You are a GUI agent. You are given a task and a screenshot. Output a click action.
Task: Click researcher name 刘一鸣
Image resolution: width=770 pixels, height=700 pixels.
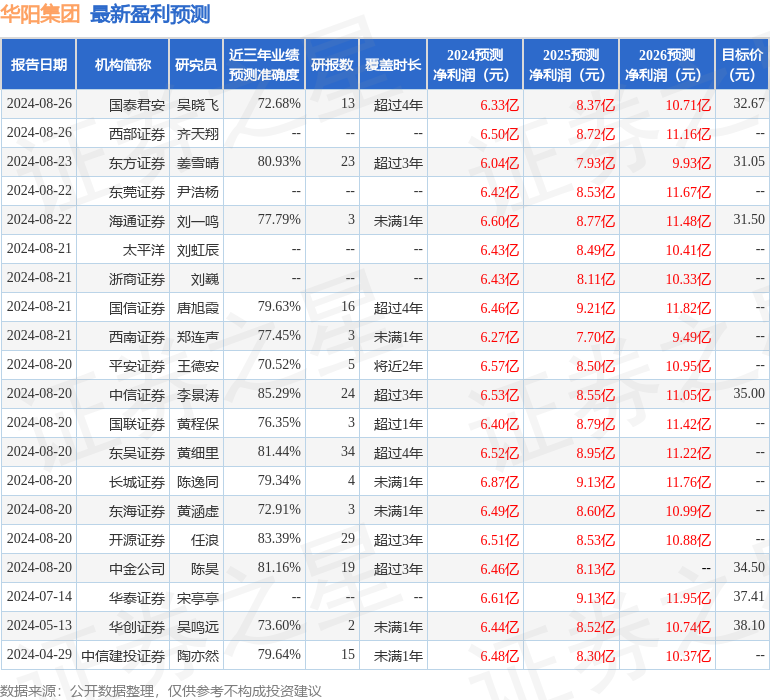point(198,221)
